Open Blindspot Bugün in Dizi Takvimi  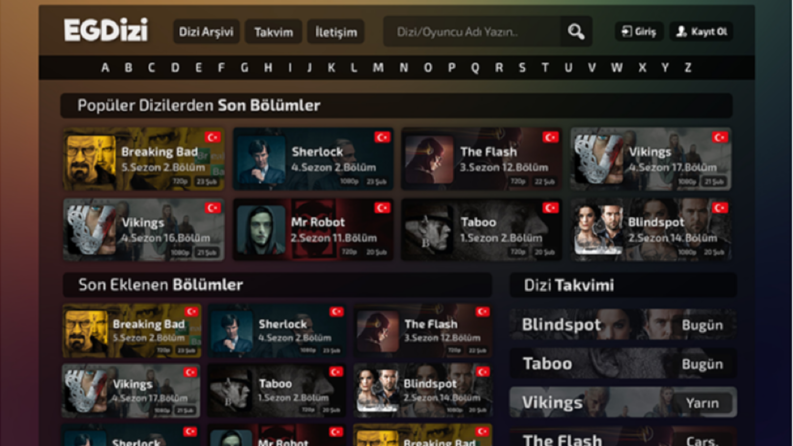[623, 325]
